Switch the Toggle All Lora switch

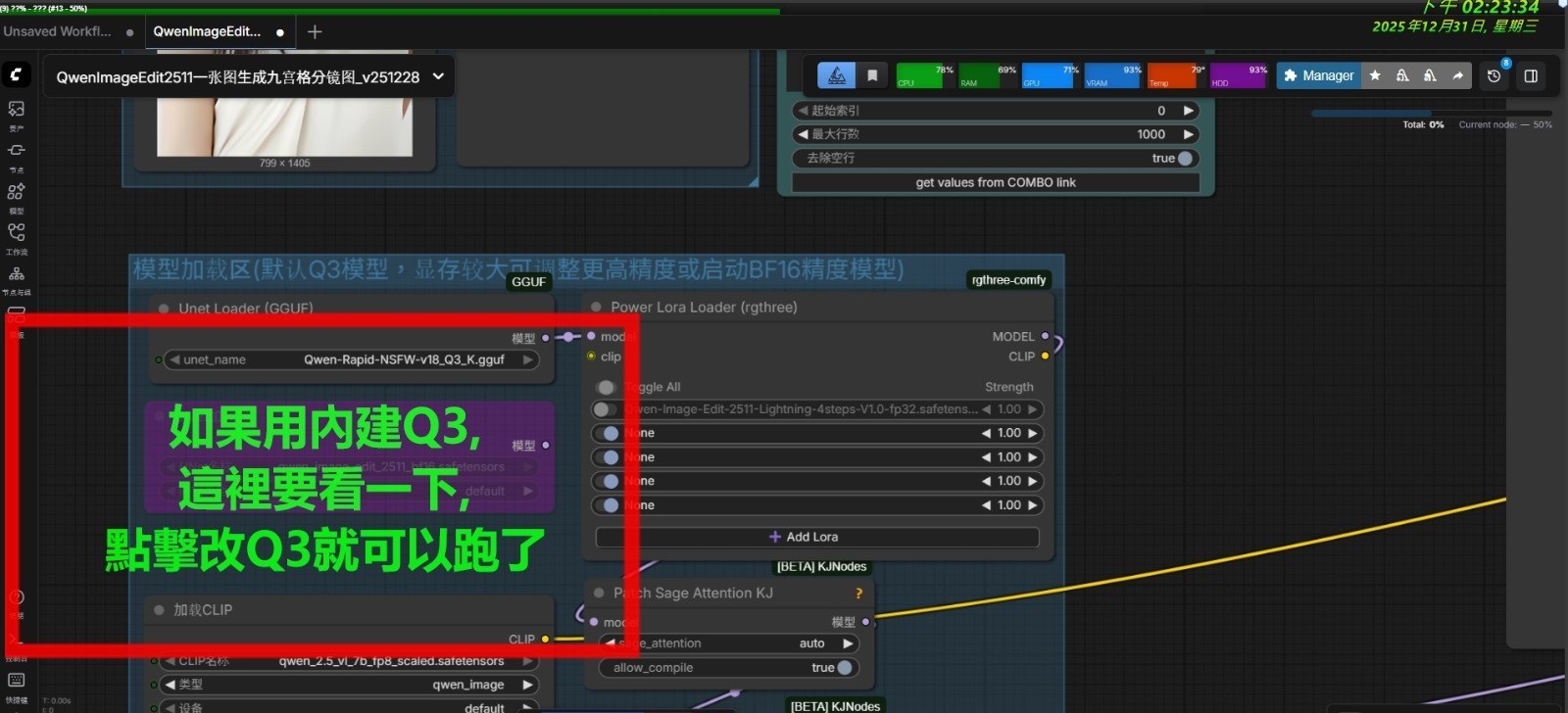(x=607, y=387)
